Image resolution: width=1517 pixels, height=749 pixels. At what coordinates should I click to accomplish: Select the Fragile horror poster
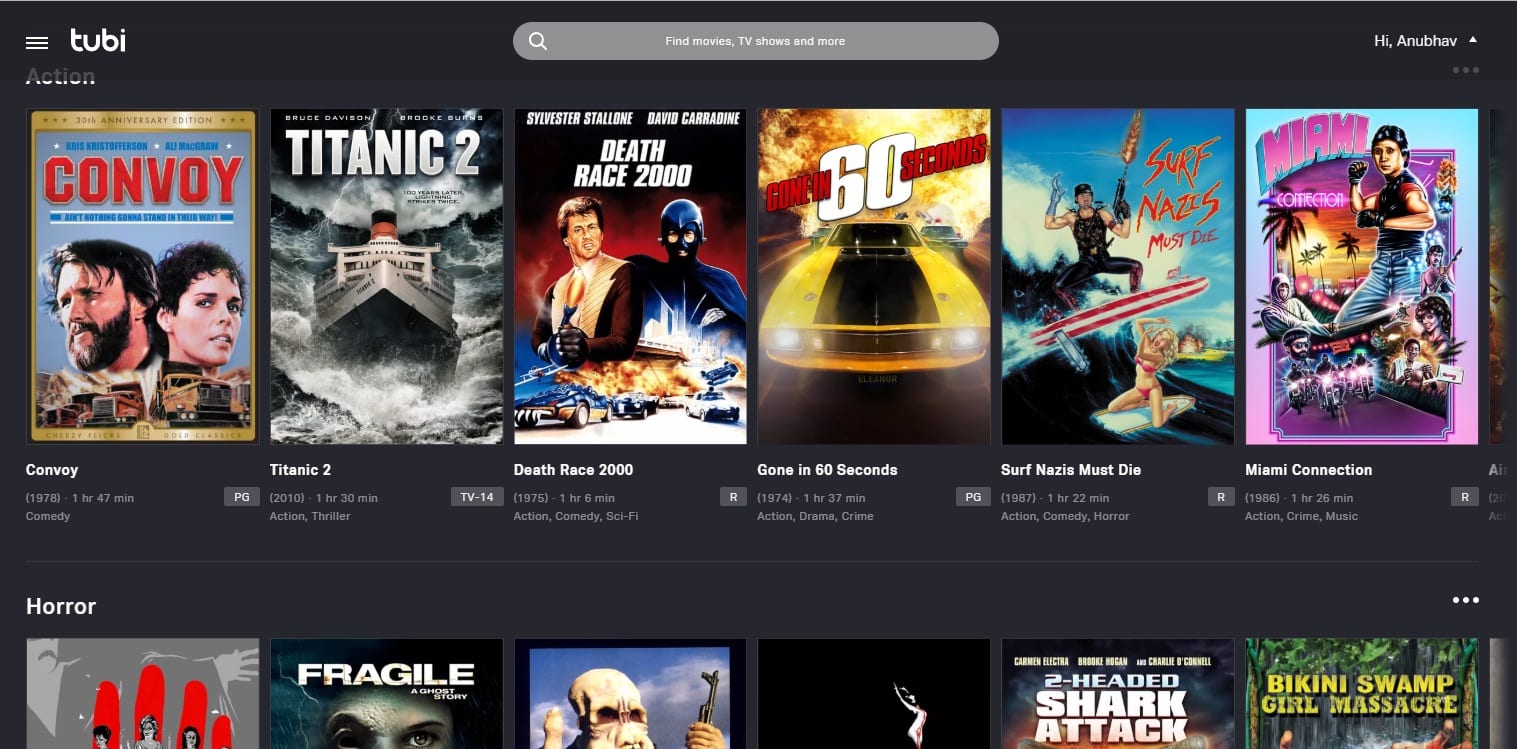tap(386, 694)
